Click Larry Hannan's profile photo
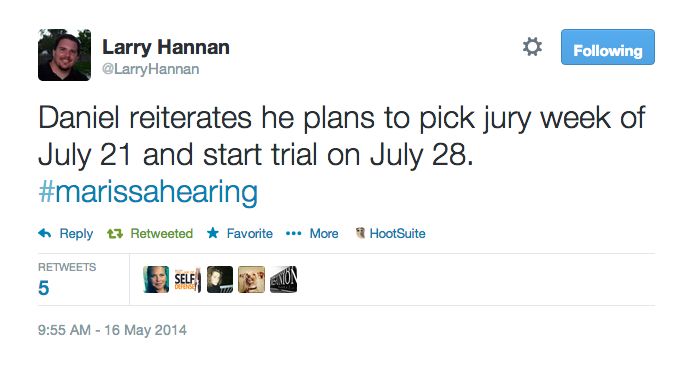Screen dimensions: 695x370 point(64,55)
